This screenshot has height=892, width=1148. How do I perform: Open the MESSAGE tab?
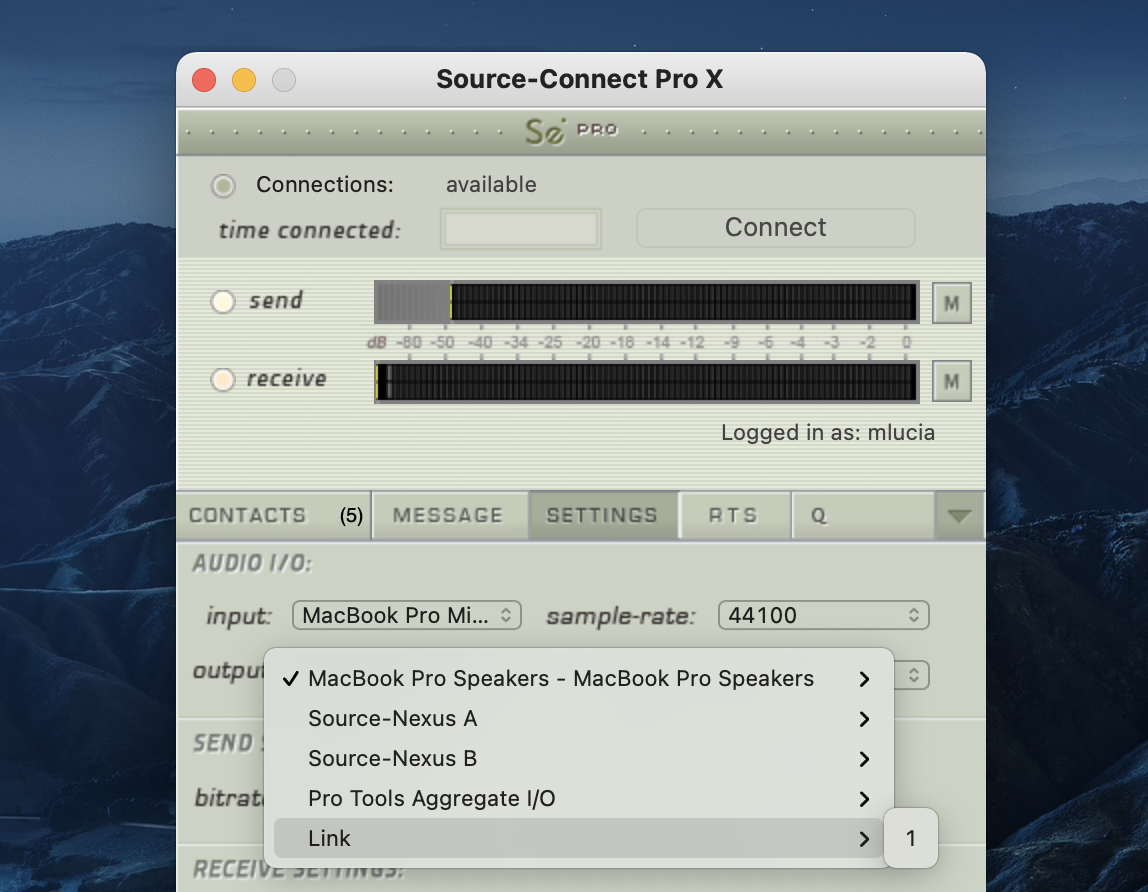pos(448,516)
